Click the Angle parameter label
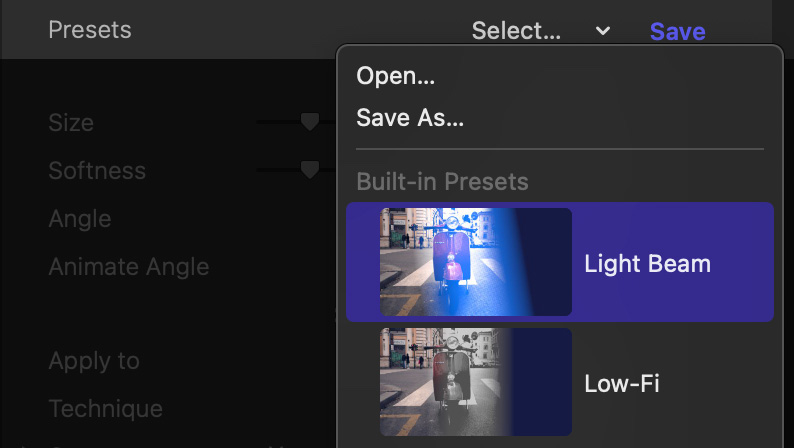 [80, 219]
